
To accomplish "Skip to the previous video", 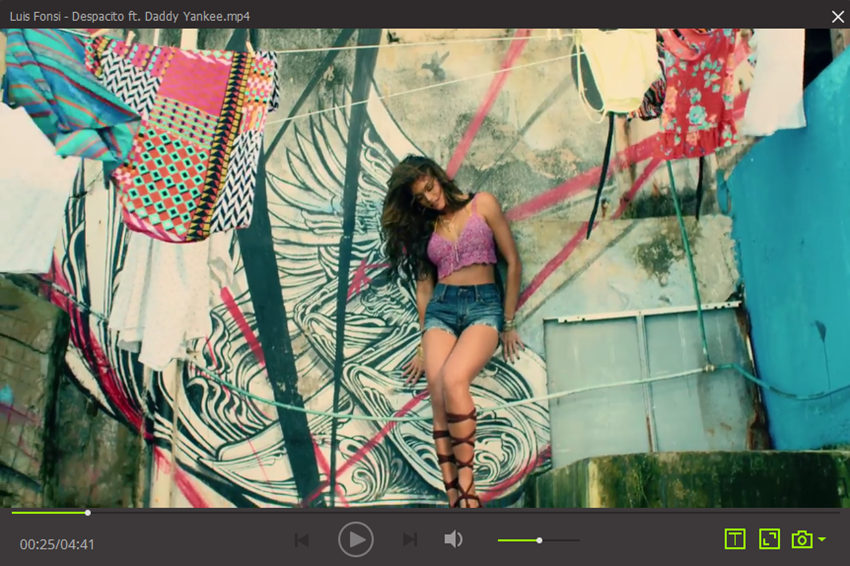I will coord(301,540).
